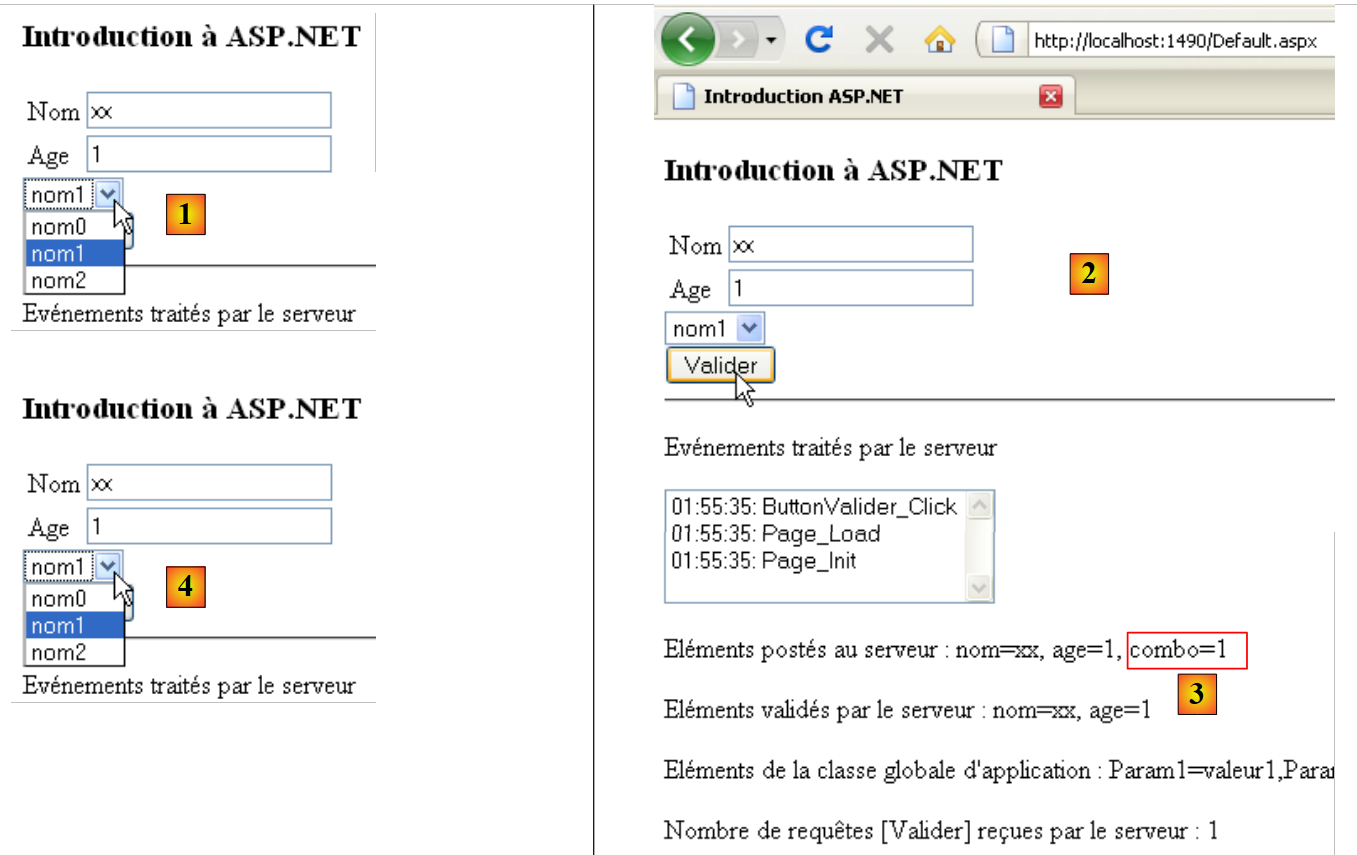
Task: Click the events listbox scroll down arrow
Action: coord(980,589)
